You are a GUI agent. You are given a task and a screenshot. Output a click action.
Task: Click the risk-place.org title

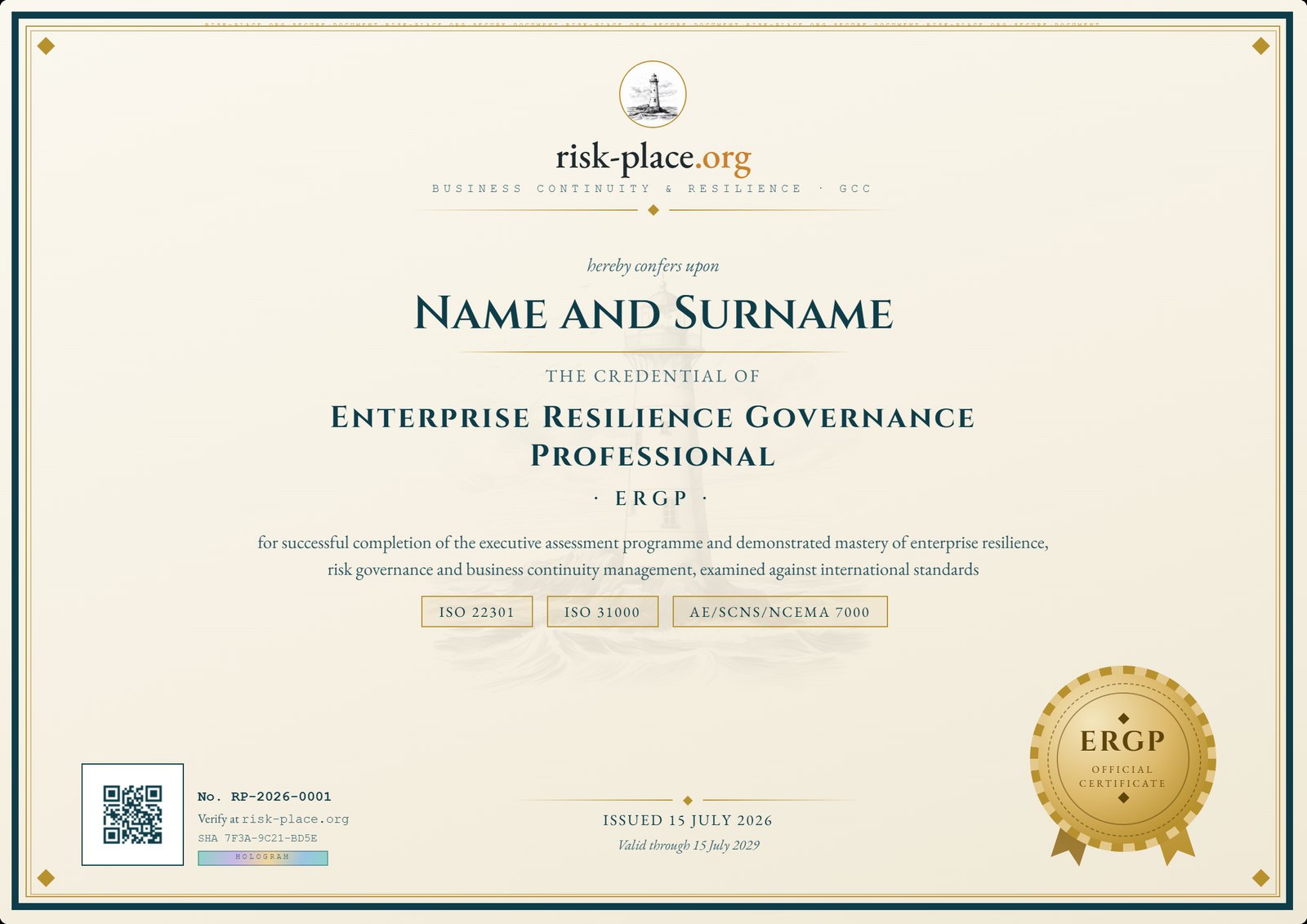tap(653, 157)
